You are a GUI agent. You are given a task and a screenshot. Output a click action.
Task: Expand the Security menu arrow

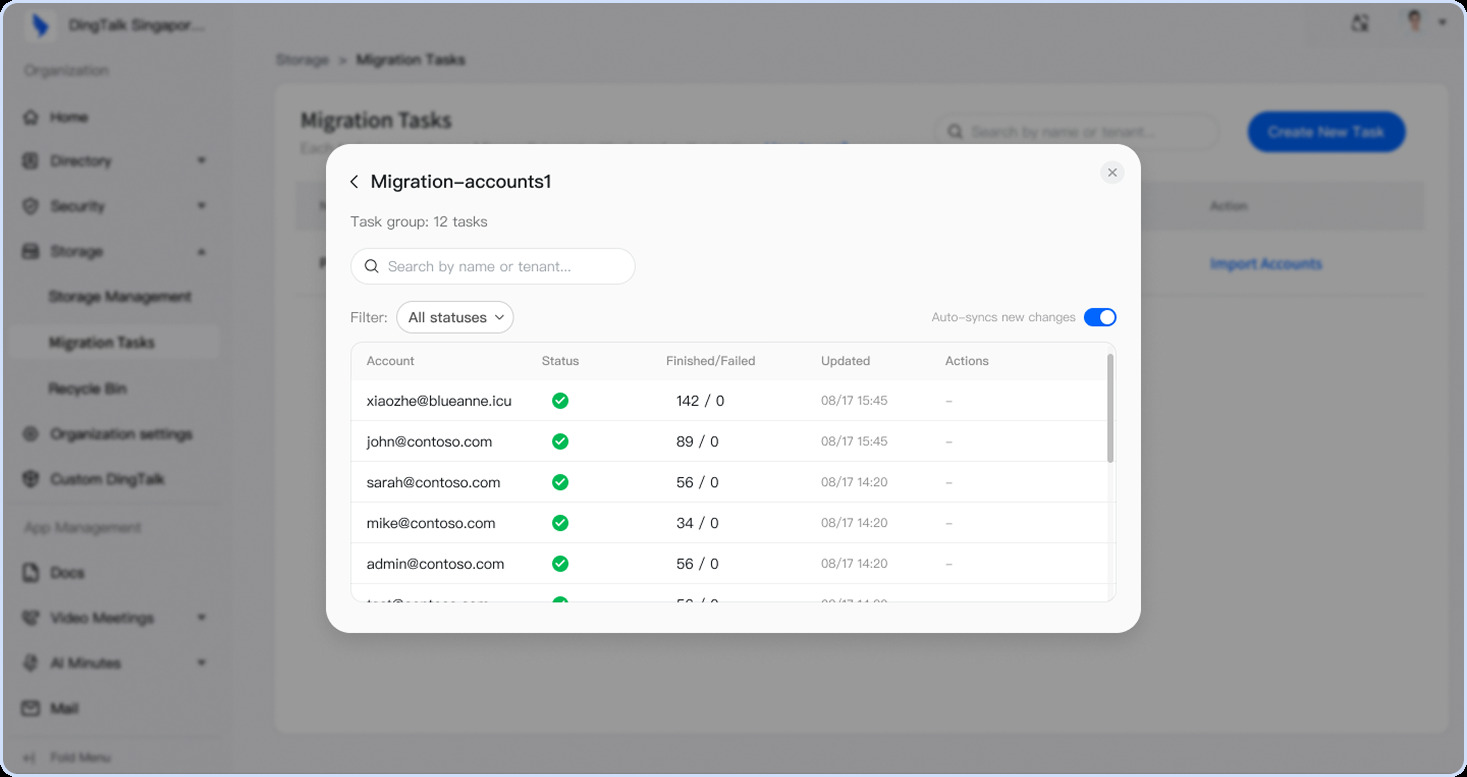point(201,206)
